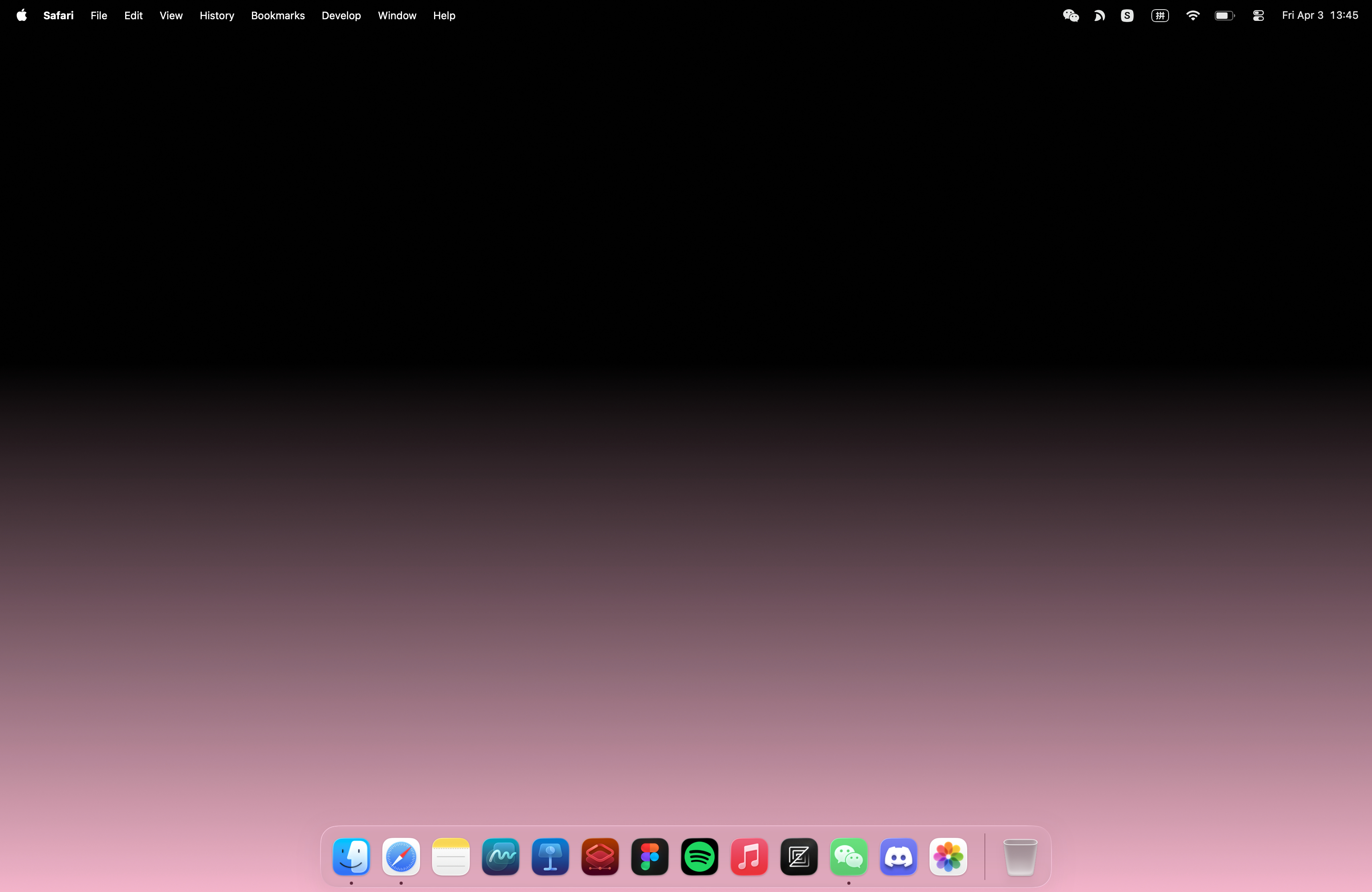Open Figma in the Dock
This screenshot has height=892, width=1372.
[x=649, y=857]
